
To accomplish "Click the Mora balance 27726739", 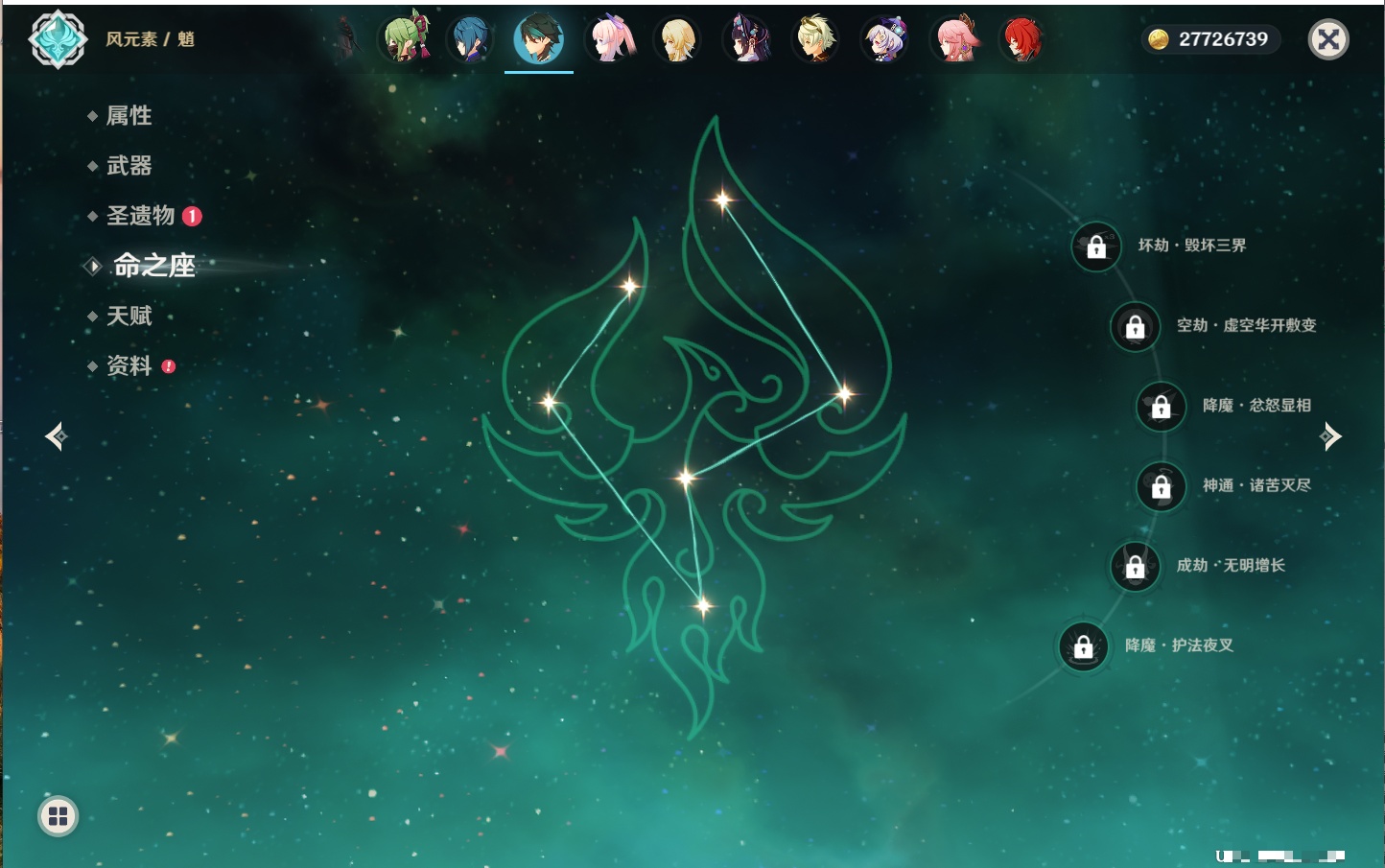I will pyautogui.click(x=1223, y=39).
